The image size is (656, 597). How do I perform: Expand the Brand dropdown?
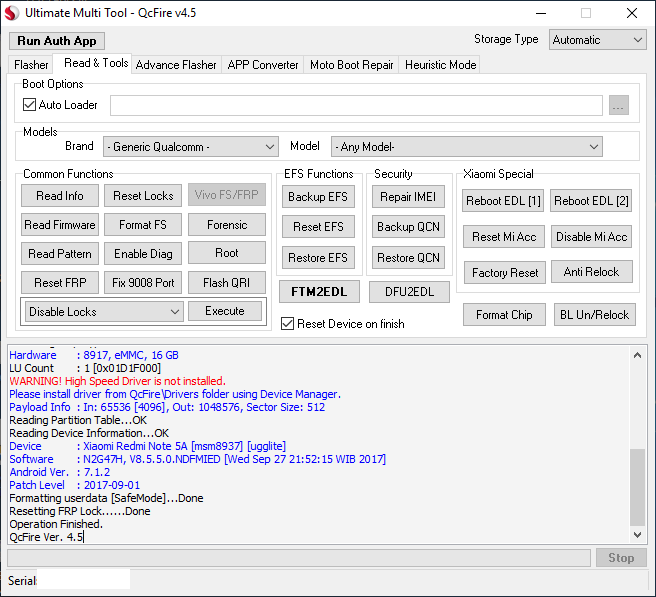point(191,147)
